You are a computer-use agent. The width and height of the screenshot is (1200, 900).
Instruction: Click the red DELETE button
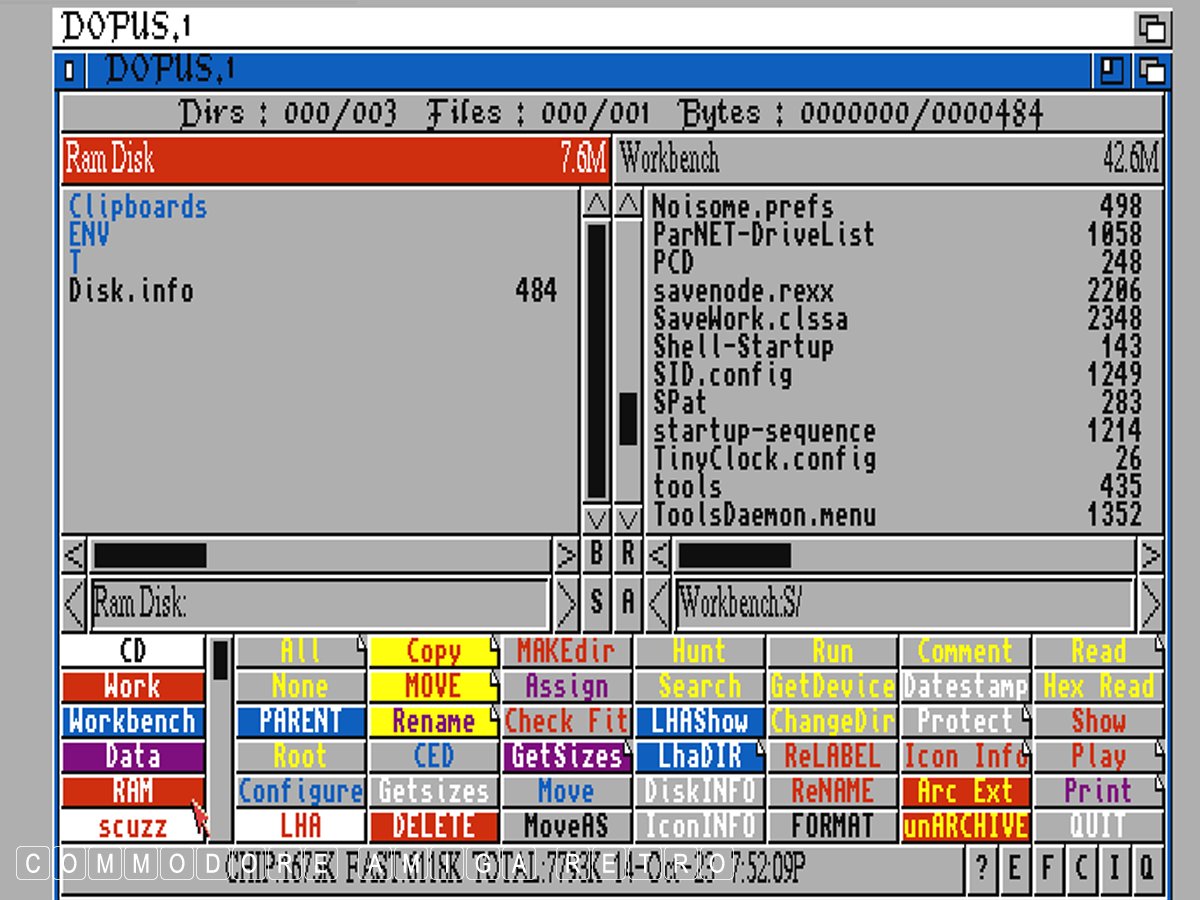click(433, 826)
